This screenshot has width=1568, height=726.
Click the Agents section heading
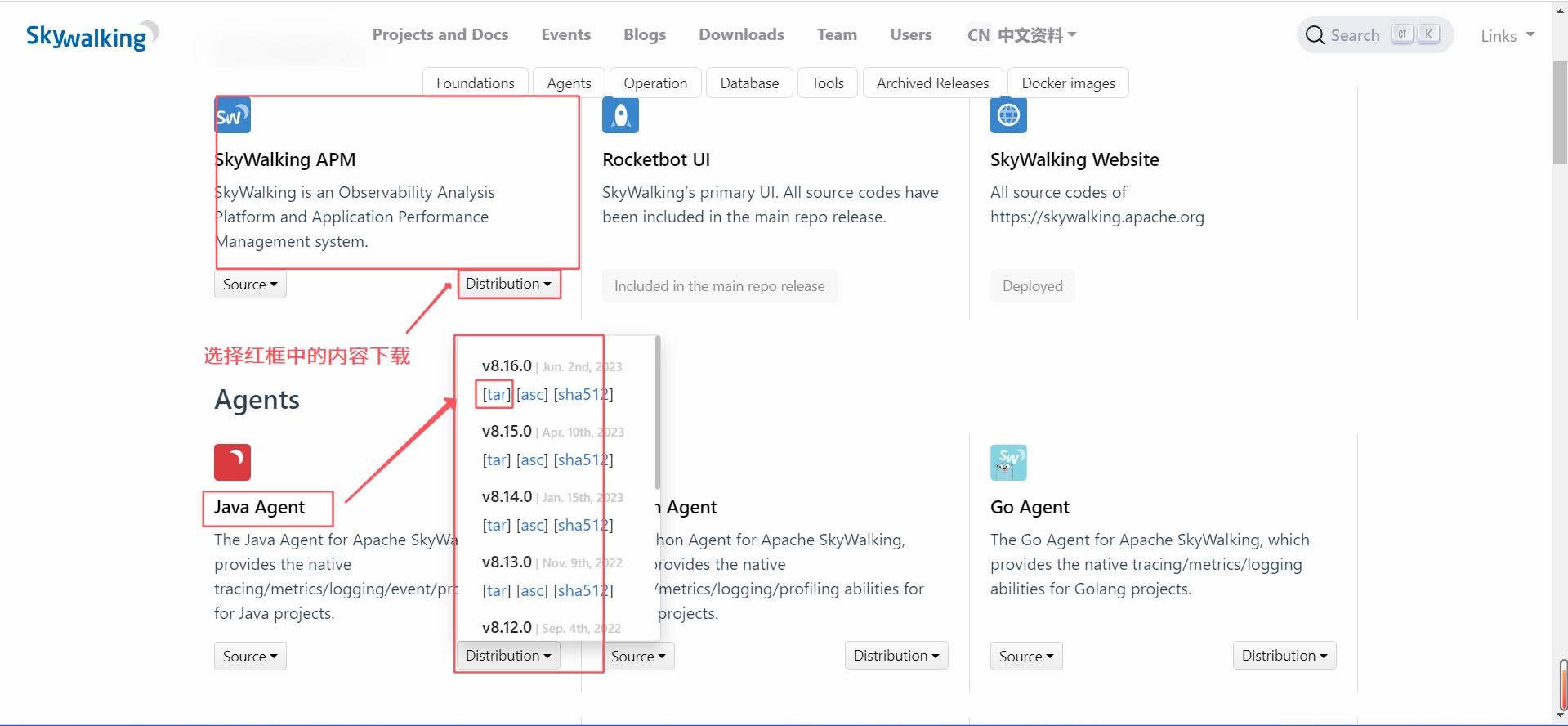pyautogui.click(x=257, y=400)
